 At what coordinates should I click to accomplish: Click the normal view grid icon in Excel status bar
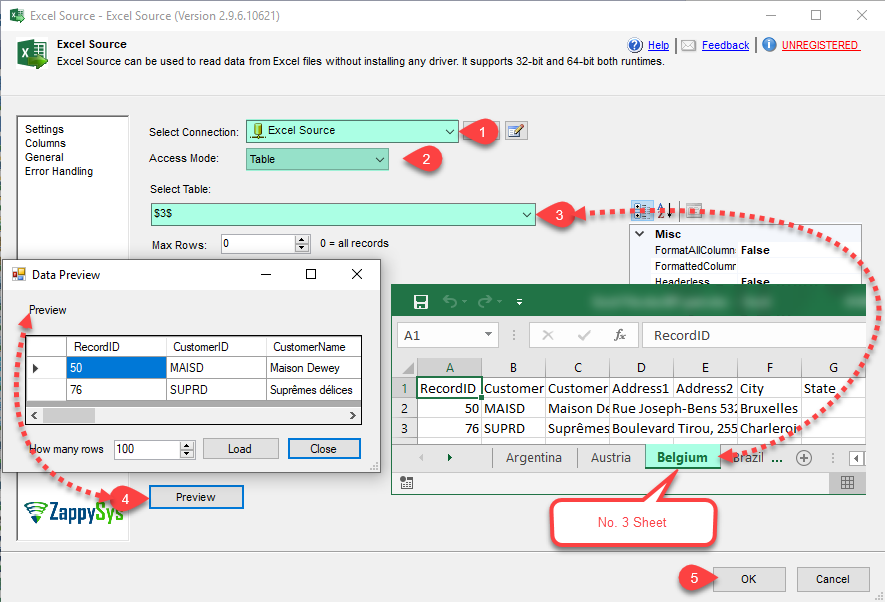coord(847,482)
